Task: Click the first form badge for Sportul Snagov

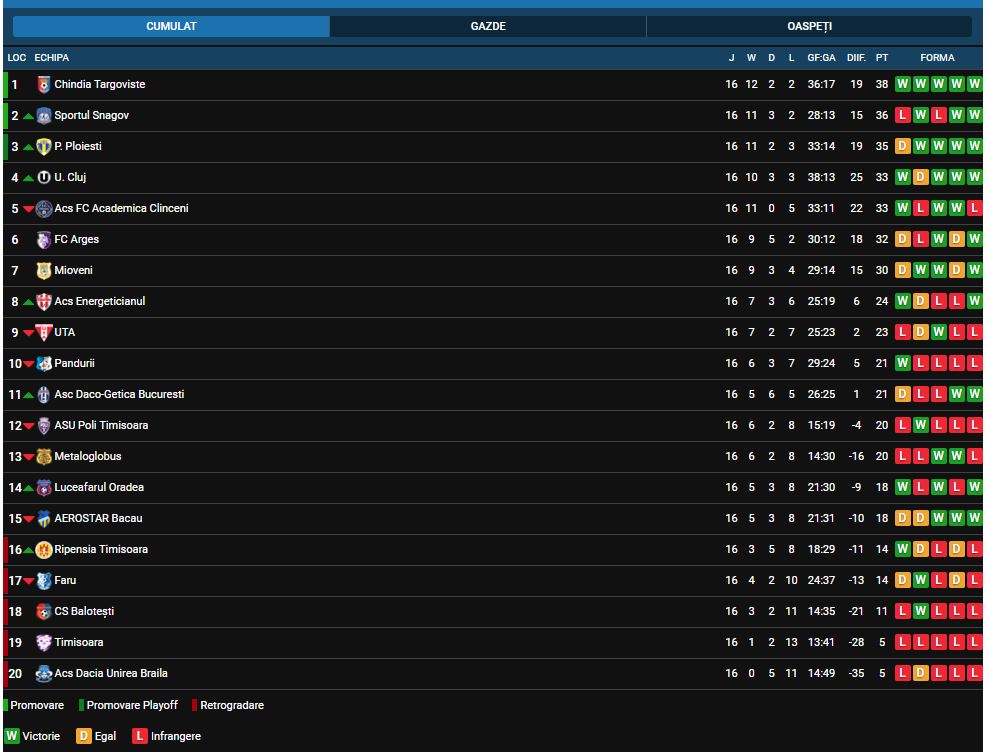Action: [x=903, y=115]
